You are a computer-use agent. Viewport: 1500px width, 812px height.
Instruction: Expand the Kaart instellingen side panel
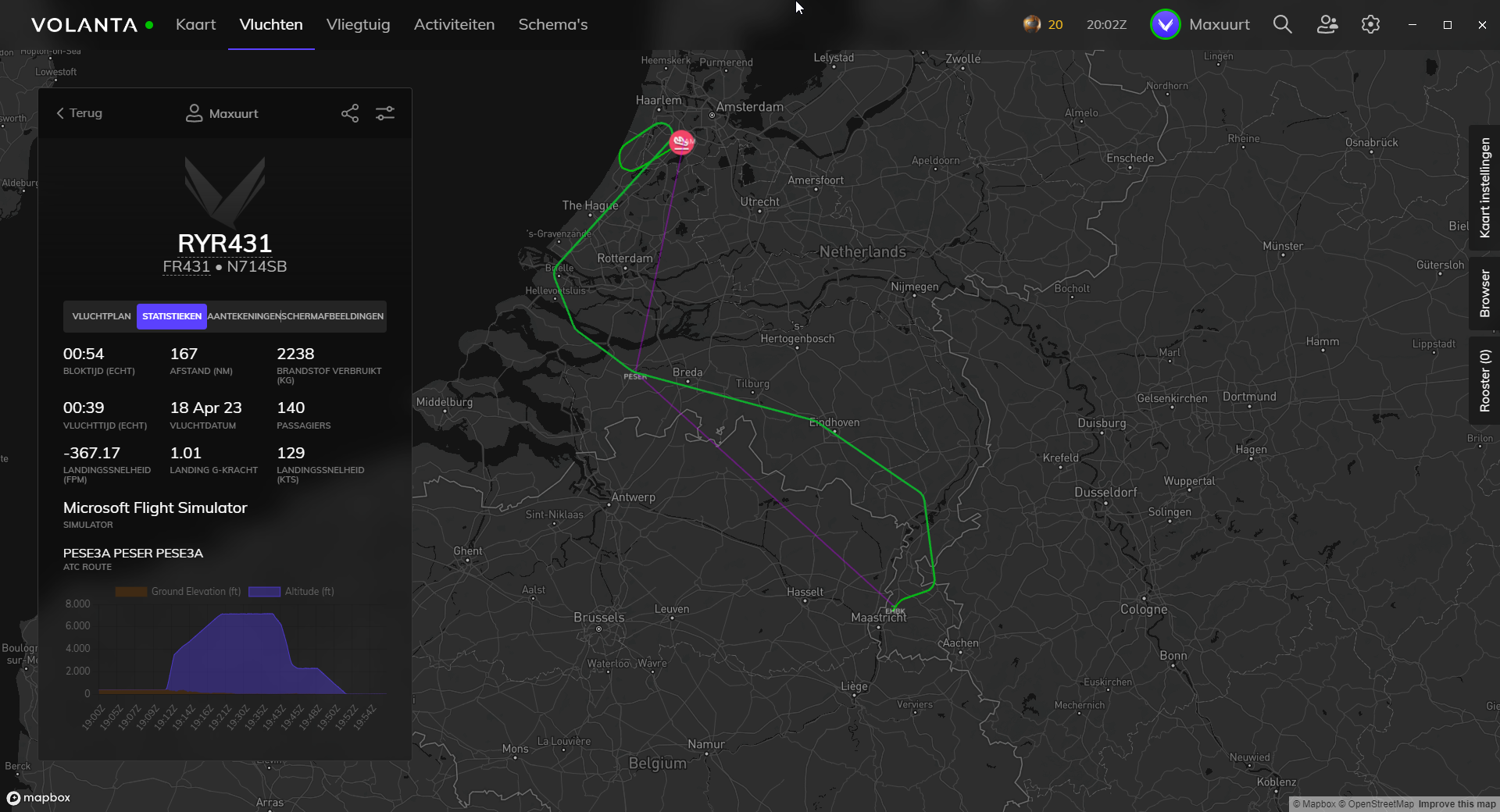coord(1484,187)
